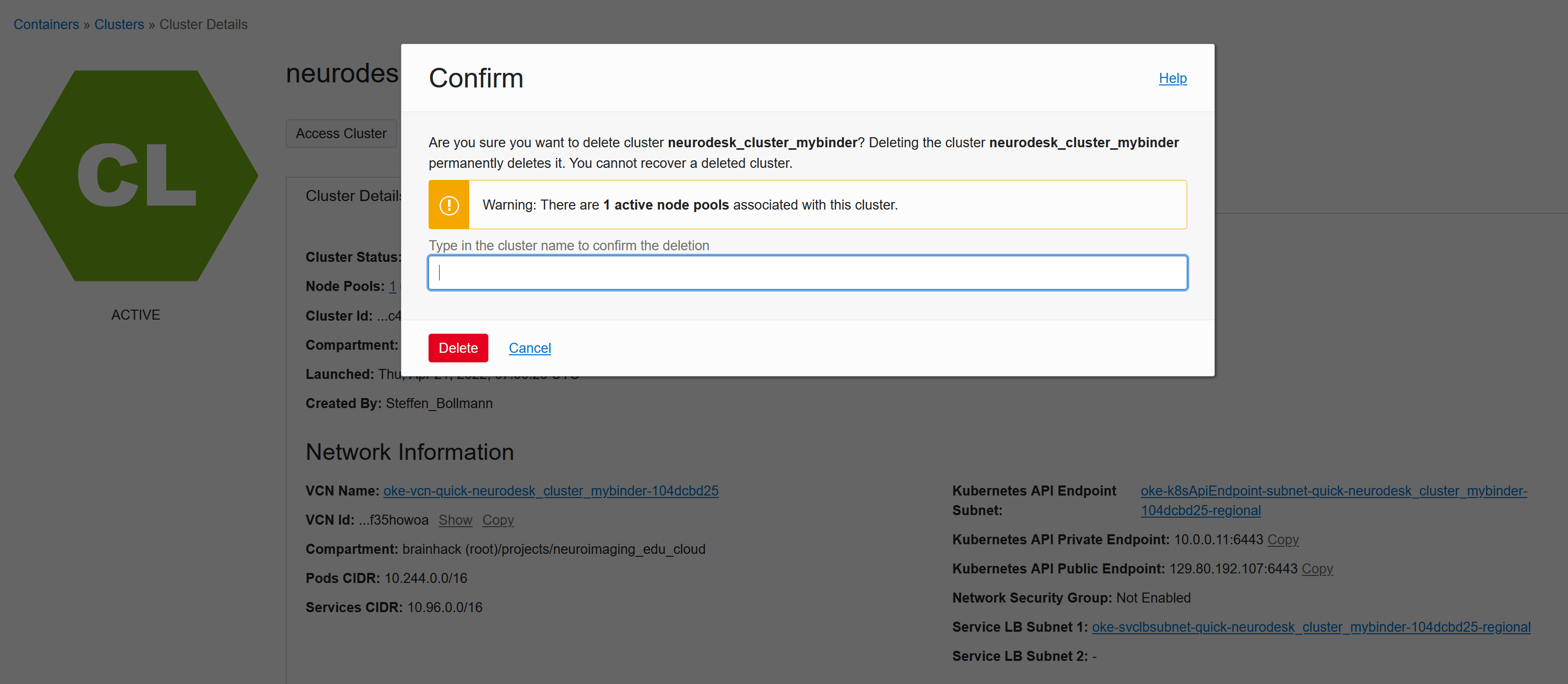Click the Confirm dialog title
Screen dimensions: 1568x684
pos(476,78)
